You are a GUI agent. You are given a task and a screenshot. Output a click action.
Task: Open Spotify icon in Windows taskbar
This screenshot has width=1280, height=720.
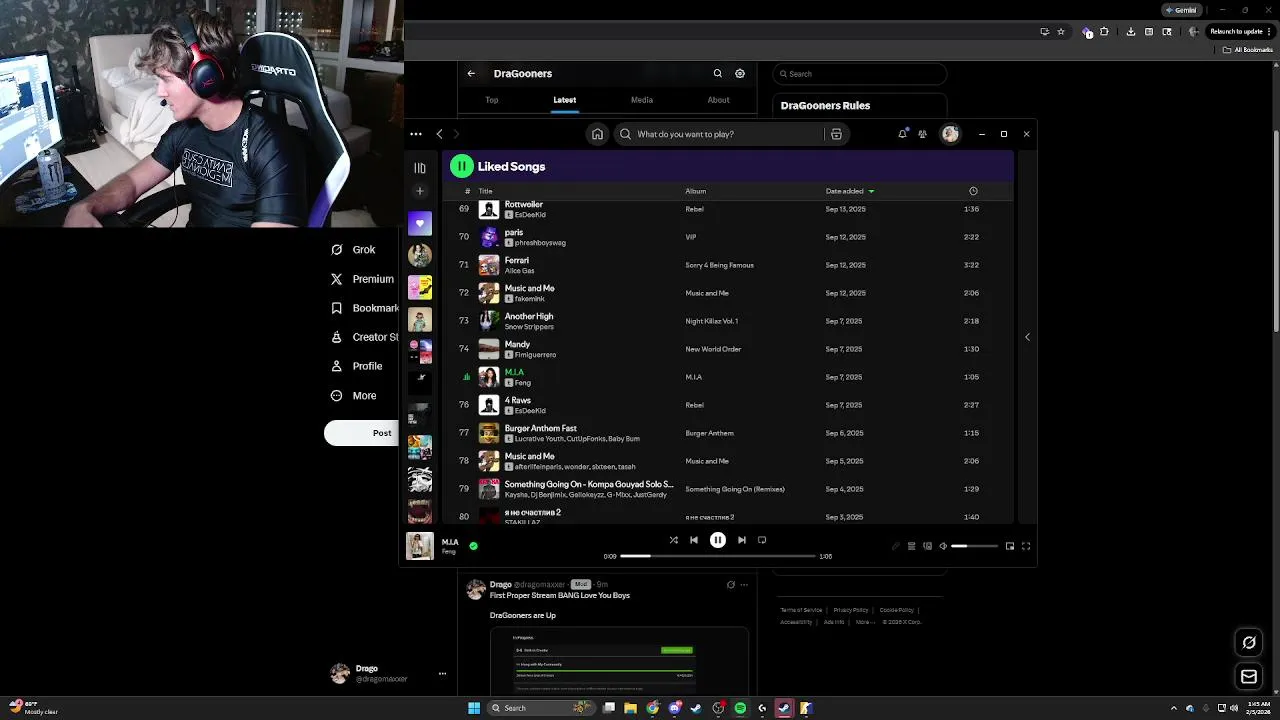click(740, 708)
